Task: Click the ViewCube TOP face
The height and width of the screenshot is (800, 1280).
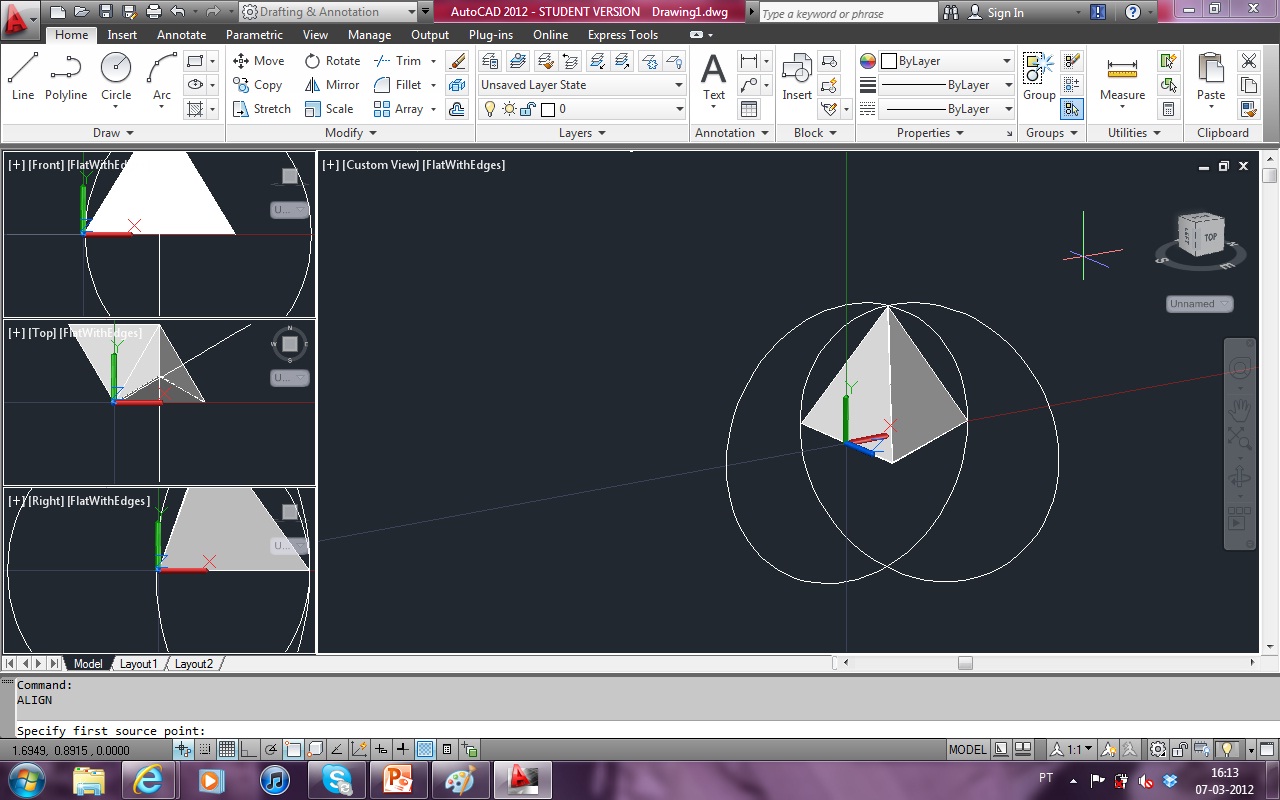Action: 1210,237
